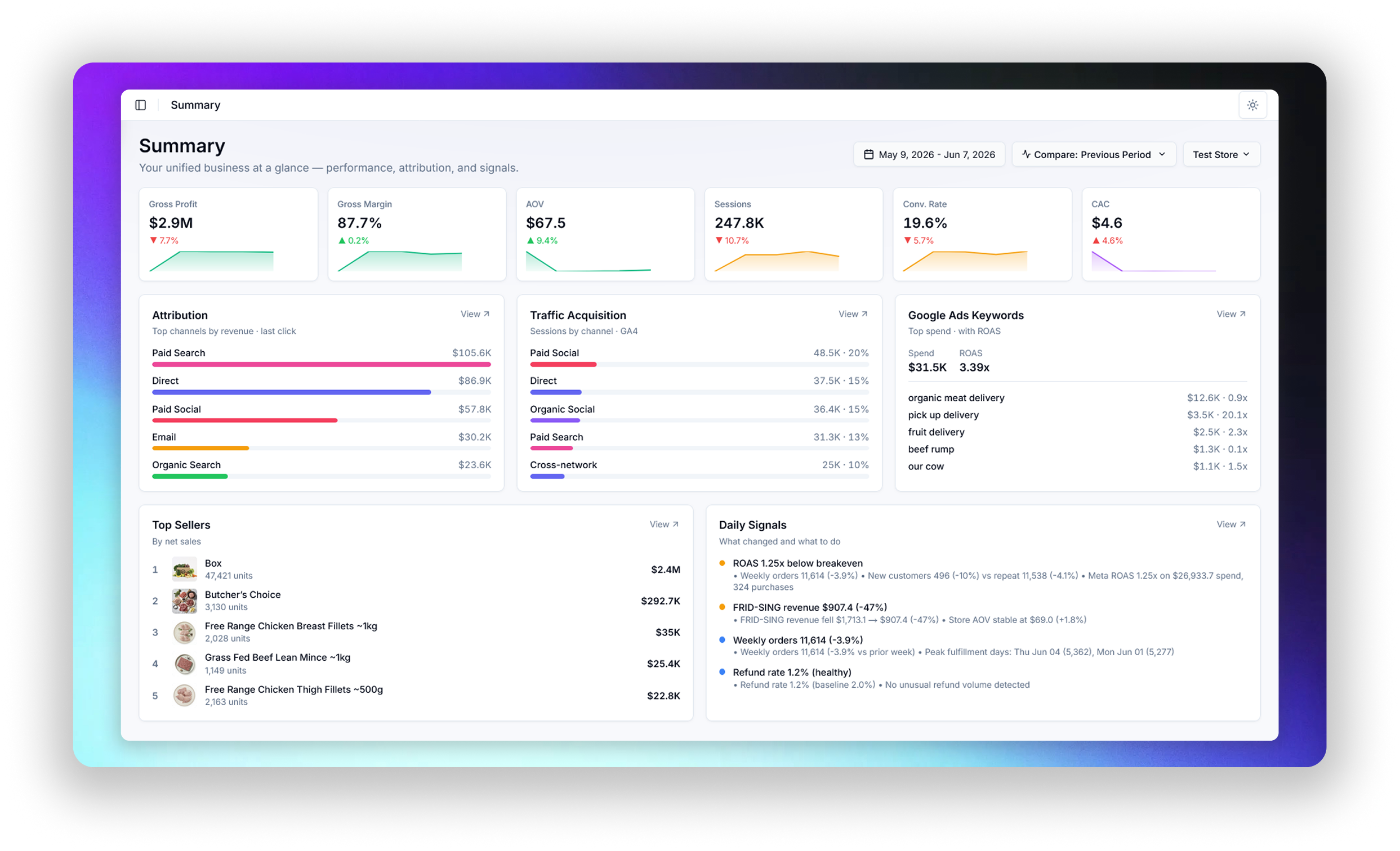This screenshot has width=1400, height=851.
Task: Click the Butcher's Choice product image
Action: tap(184, 601)
